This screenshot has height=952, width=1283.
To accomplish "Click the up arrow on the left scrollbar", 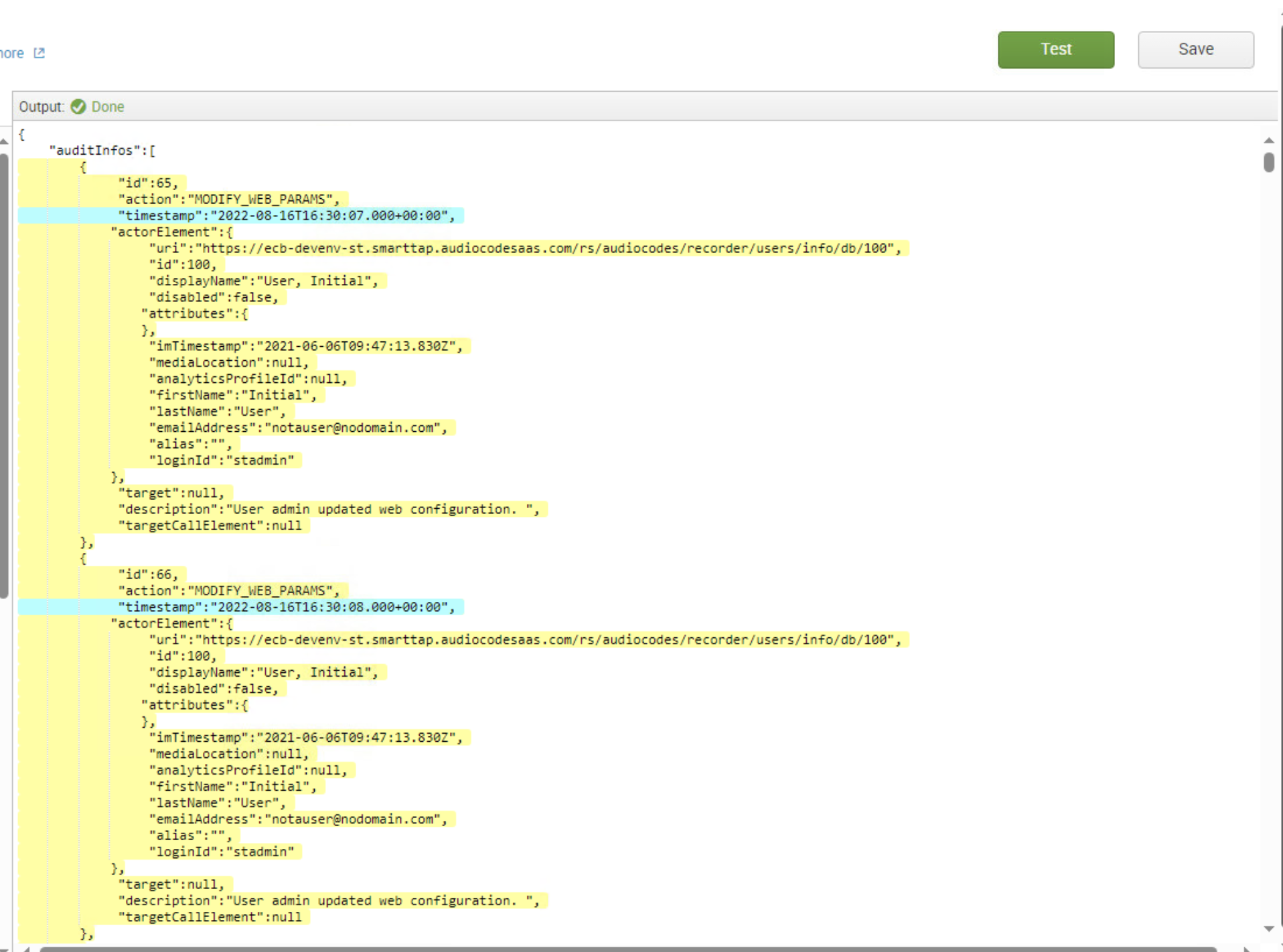I will click(x=4, y=141).
